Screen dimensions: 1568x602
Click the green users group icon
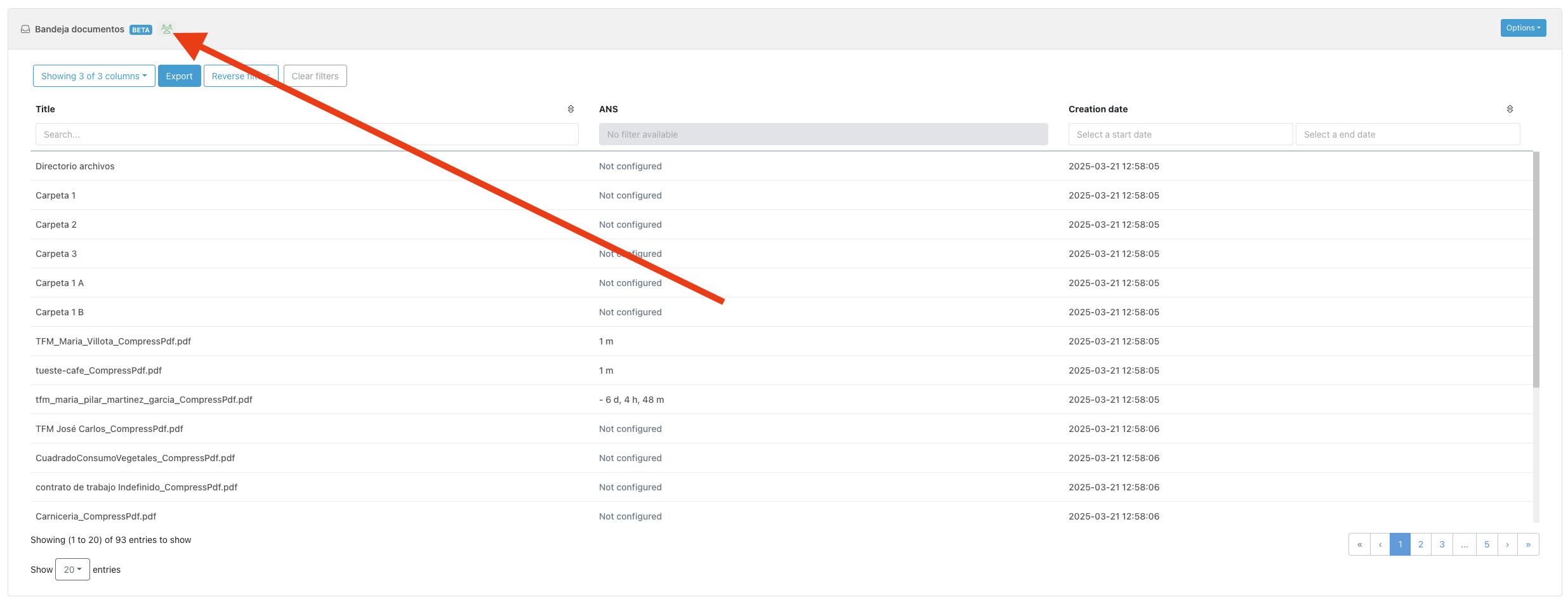tap(166, 29)
